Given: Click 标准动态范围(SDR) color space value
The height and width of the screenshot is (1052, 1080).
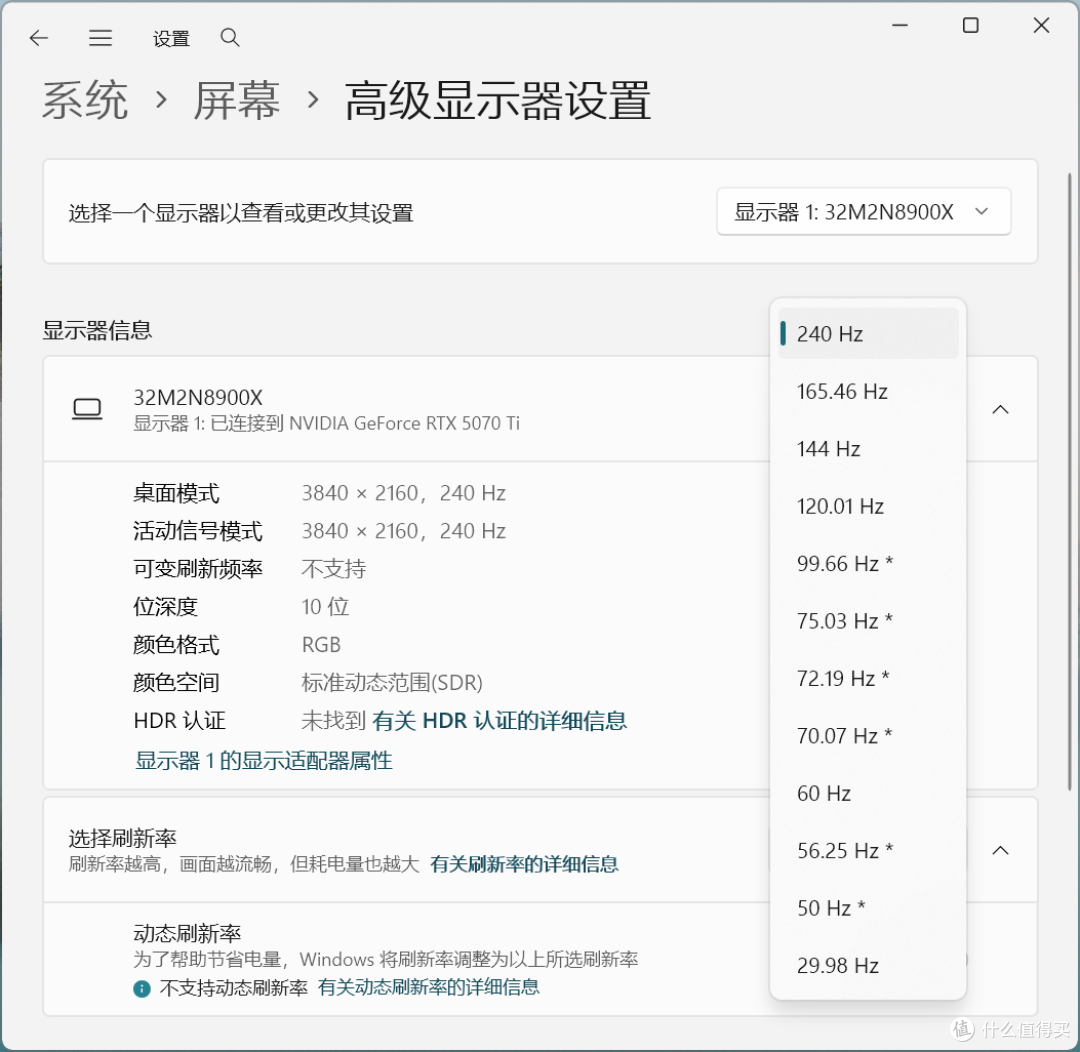Looking at the screenshot, I should (392, 683).
